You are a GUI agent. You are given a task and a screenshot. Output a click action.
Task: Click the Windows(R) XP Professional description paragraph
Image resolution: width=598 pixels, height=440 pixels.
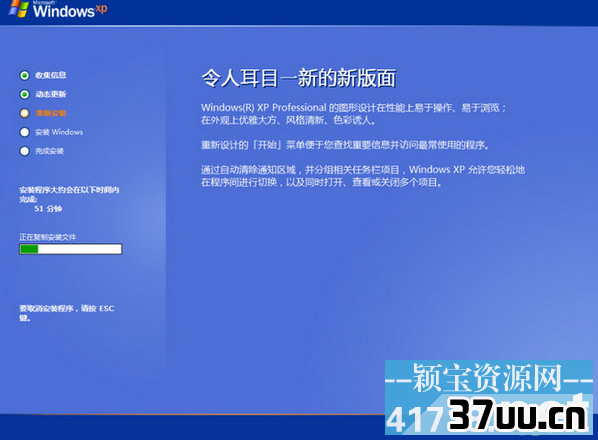tap(354, 114)
